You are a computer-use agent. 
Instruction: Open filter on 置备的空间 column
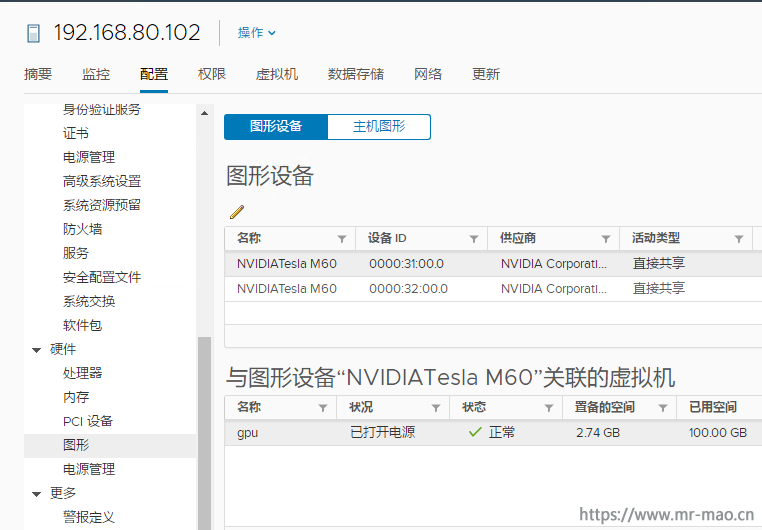tap(662, 408)
